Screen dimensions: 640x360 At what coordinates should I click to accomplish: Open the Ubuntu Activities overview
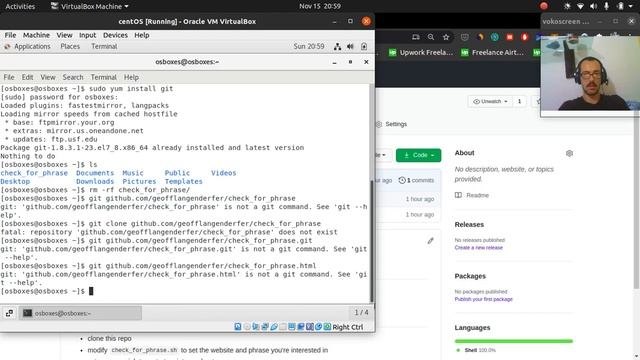(20, 6)
